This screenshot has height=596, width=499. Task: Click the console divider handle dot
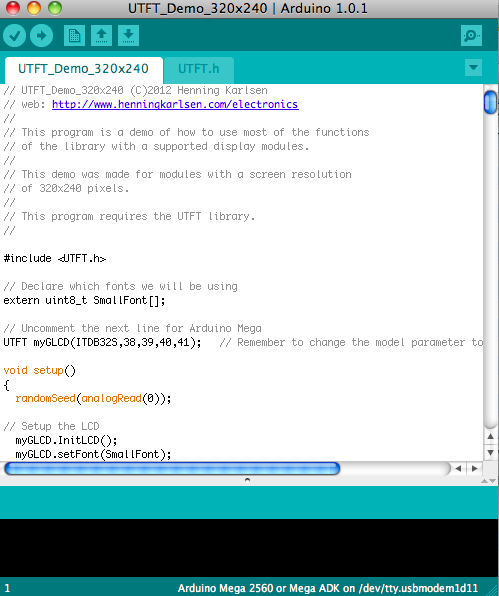[x=247, y=480]
